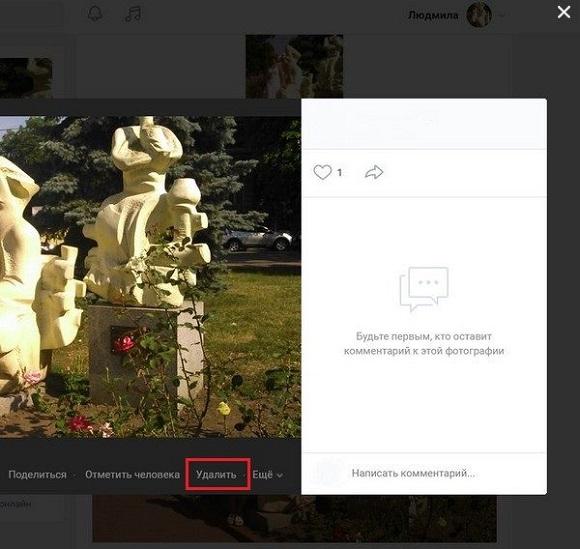Viewport: 580px width, 549px height.
Task: Close the photo viewer with X
Action: [x=564, y=12]
